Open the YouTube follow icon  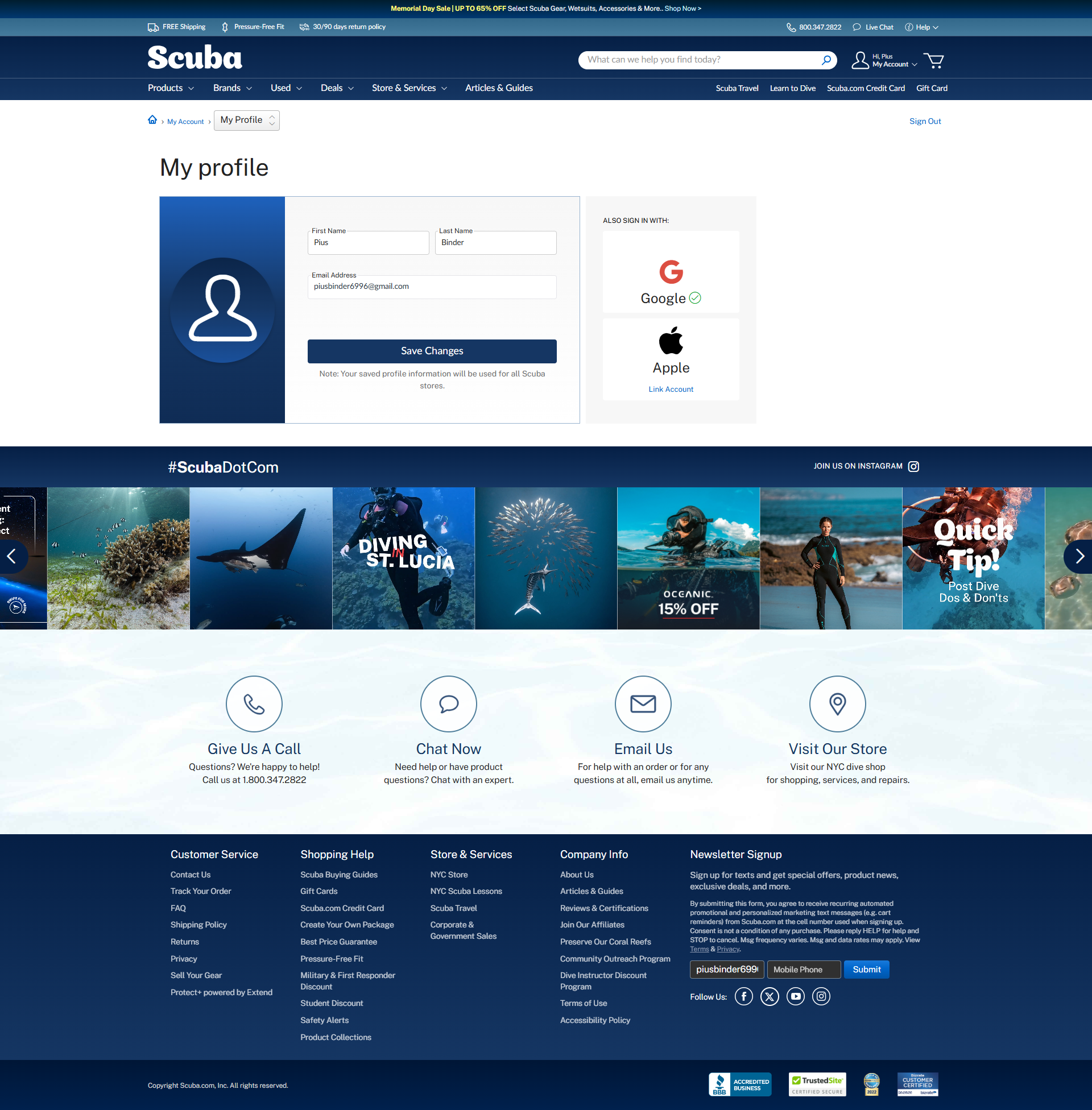click(x=795, y=996)
